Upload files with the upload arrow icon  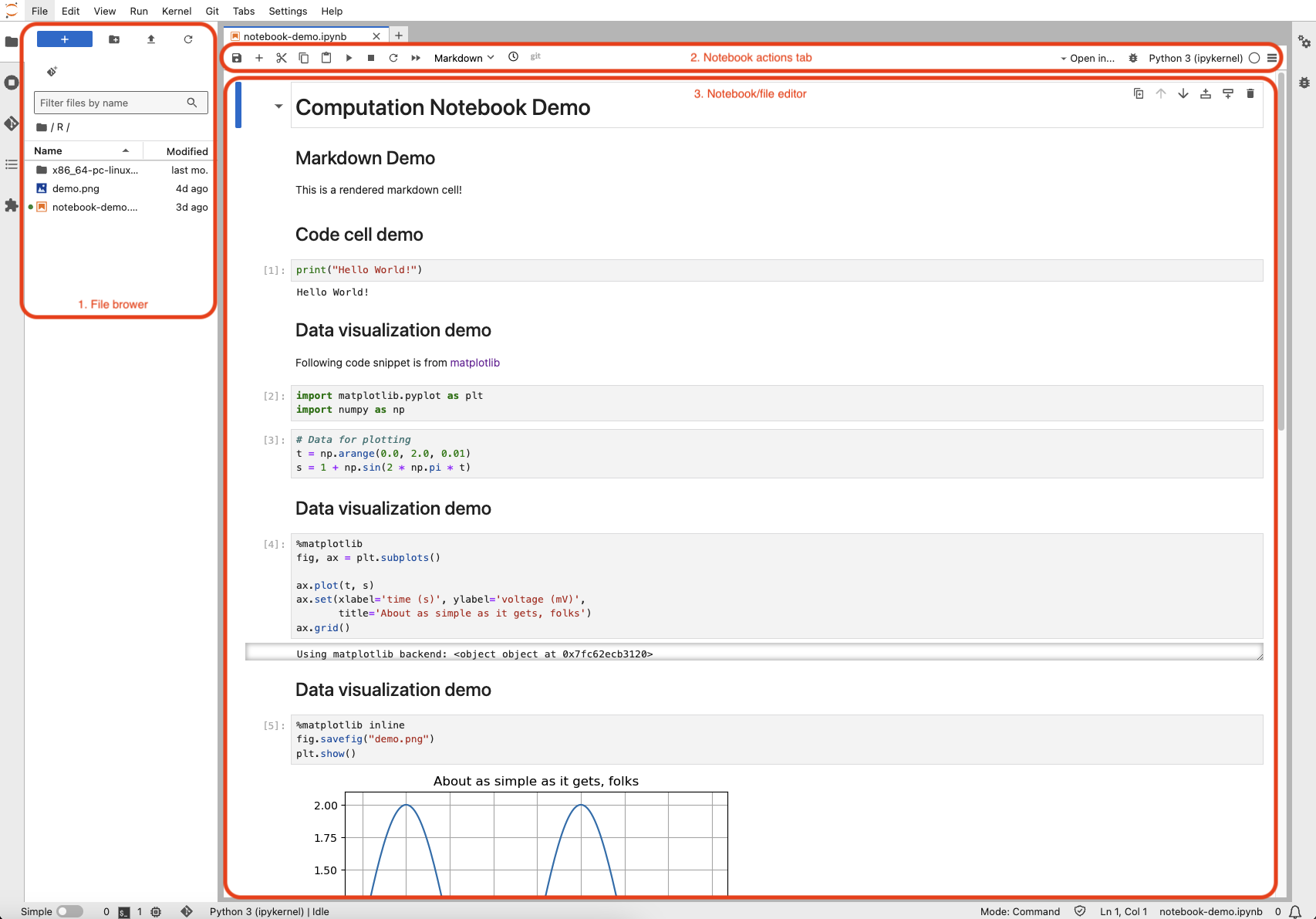coord(151,39)
